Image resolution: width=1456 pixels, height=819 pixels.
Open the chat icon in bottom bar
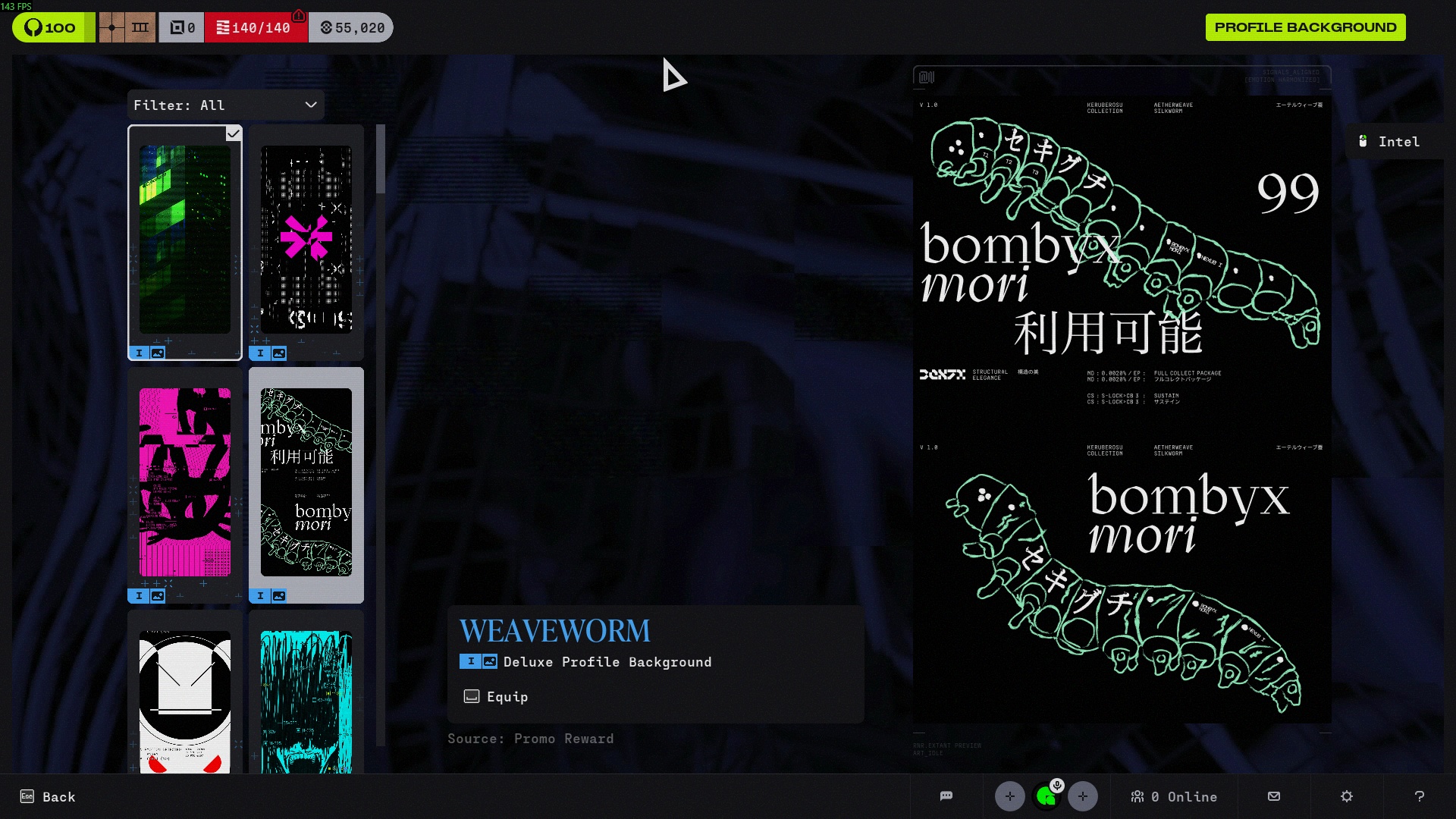tap(946, 796)
